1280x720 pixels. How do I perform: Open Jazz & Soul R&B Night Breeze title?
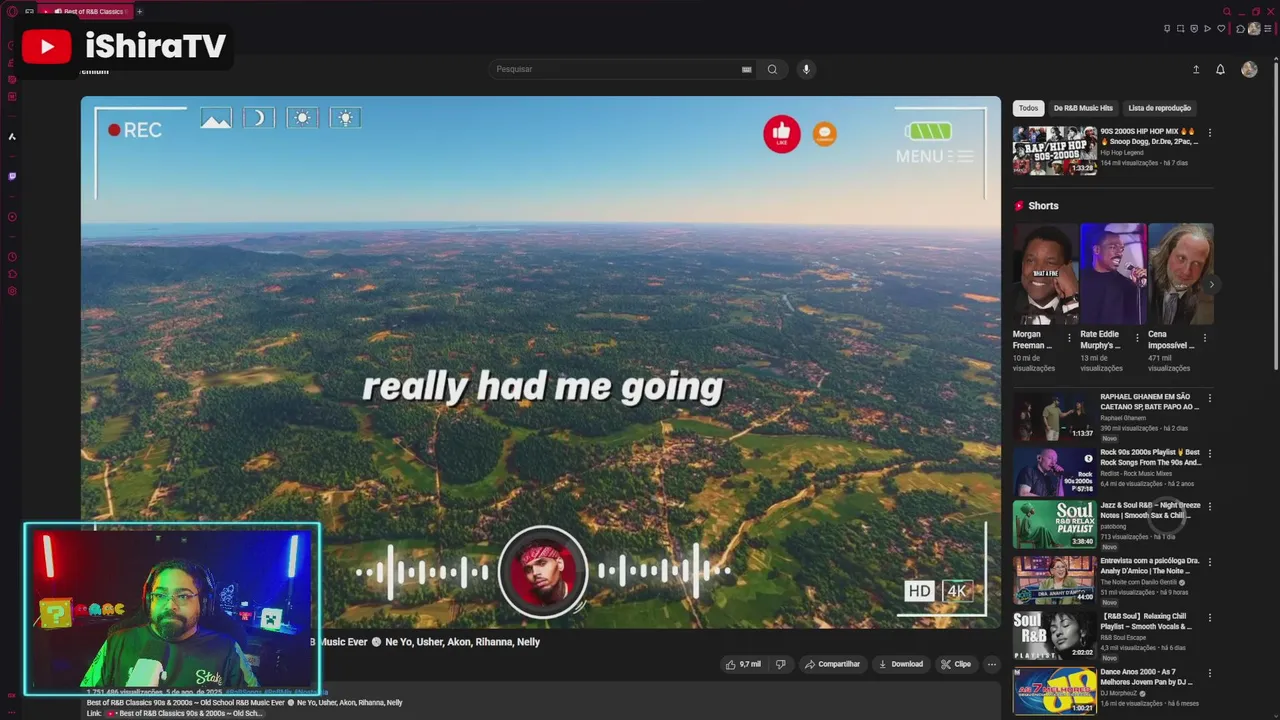(x=1150, y=510)
